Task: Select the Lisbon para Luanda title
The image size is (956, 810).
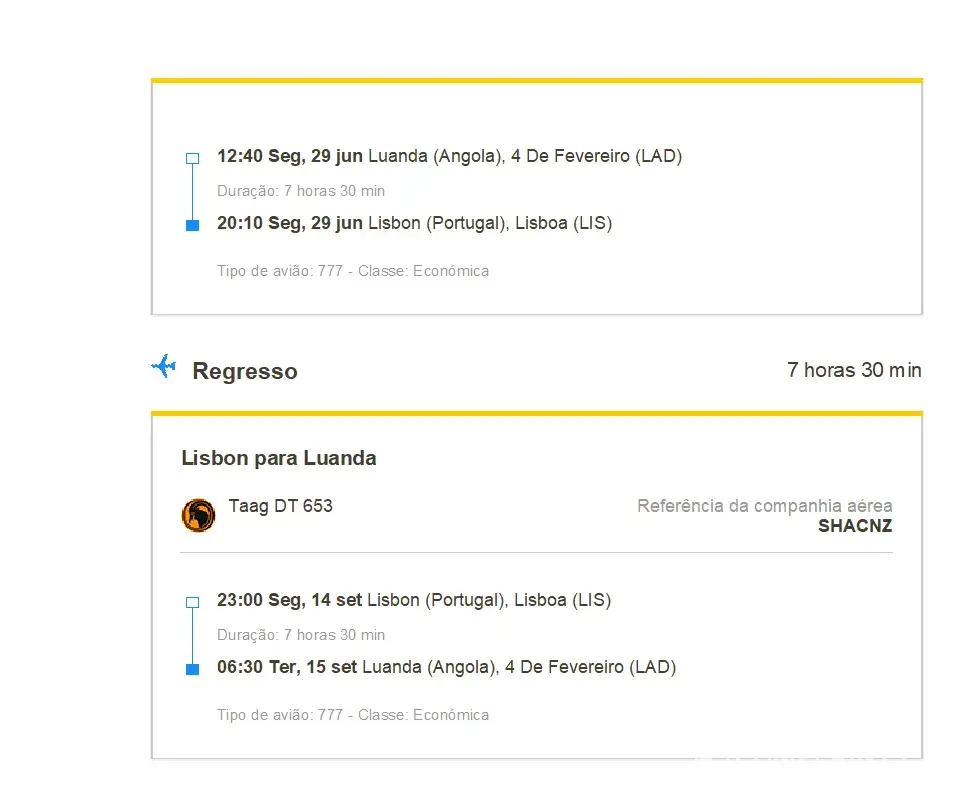Action: pos(279,459)
